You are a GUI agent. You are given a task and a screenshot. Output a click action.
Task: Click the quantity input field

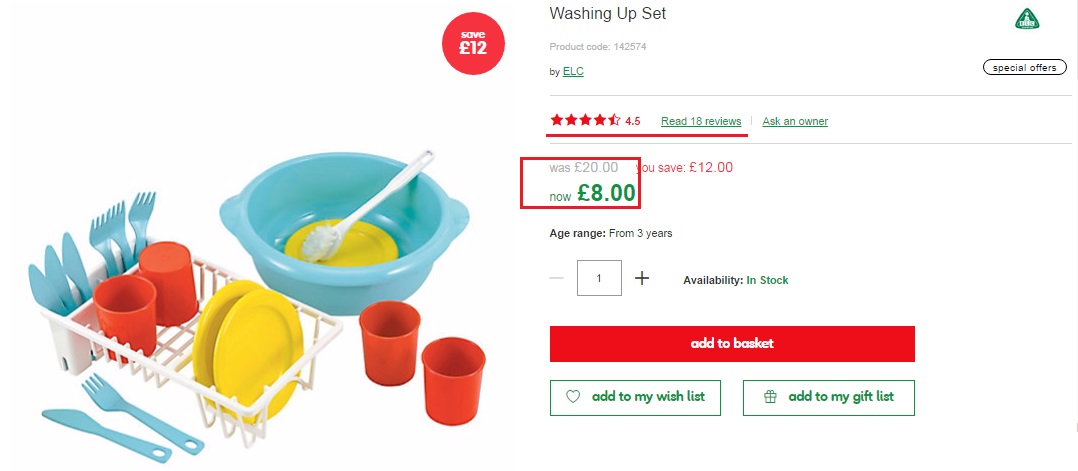[599, 278]
